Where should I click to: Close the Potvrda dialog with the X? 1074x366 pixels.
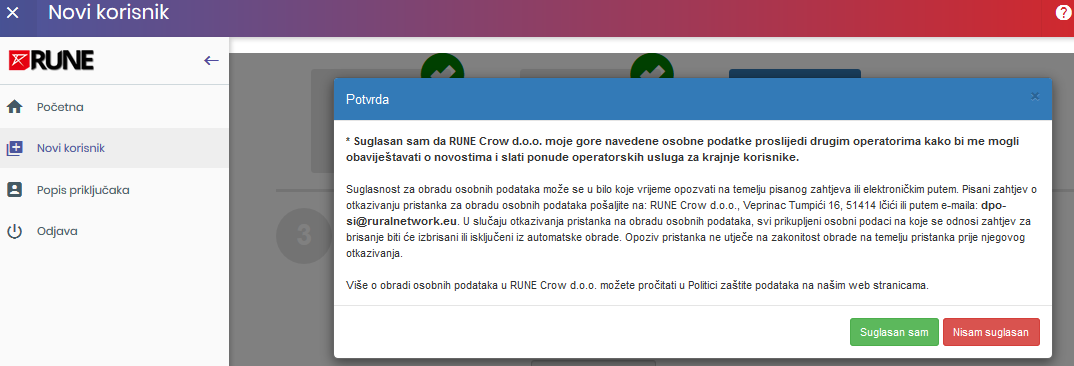pos(1035,96)
